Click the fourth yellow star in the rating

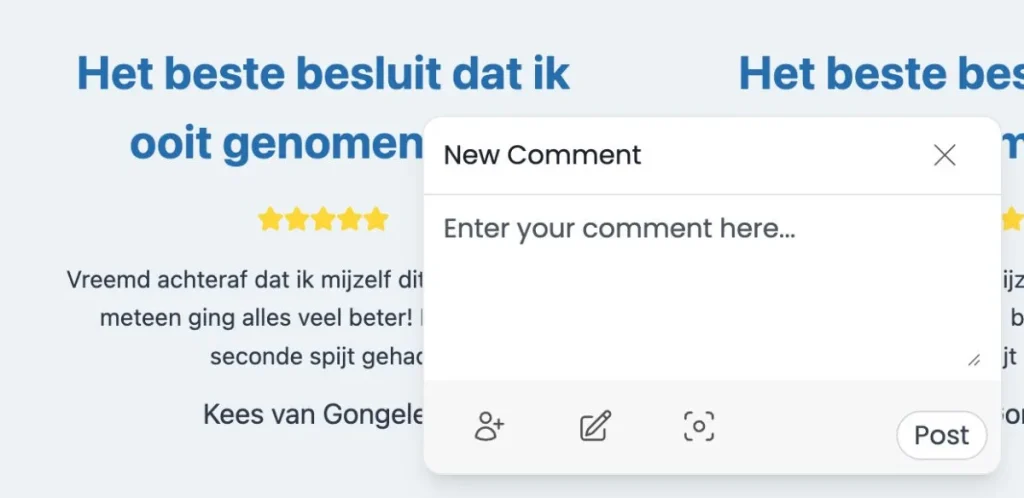click(349, 219)
